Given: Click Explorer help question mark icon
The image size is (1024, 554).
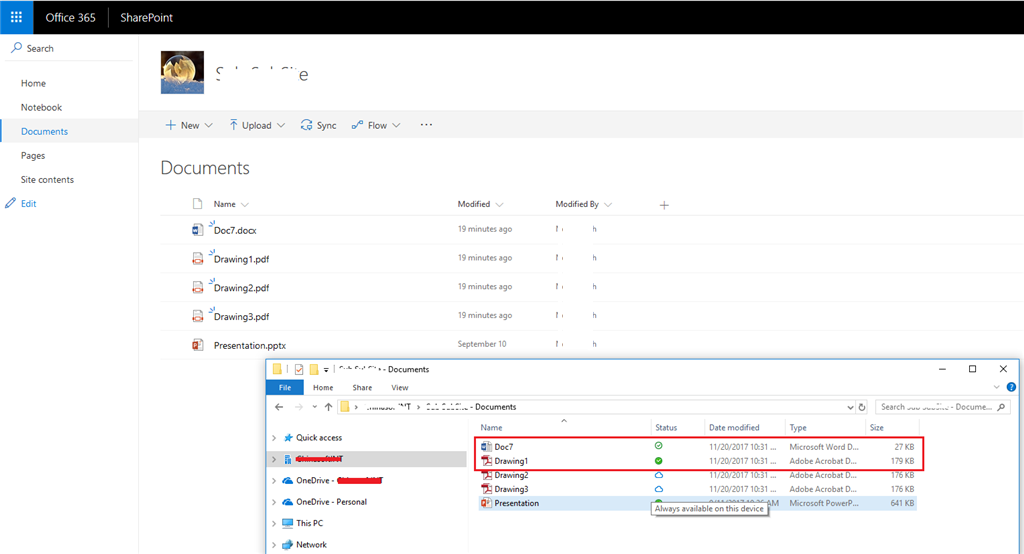Looking at the screenshot, I should pos(1011,387).
